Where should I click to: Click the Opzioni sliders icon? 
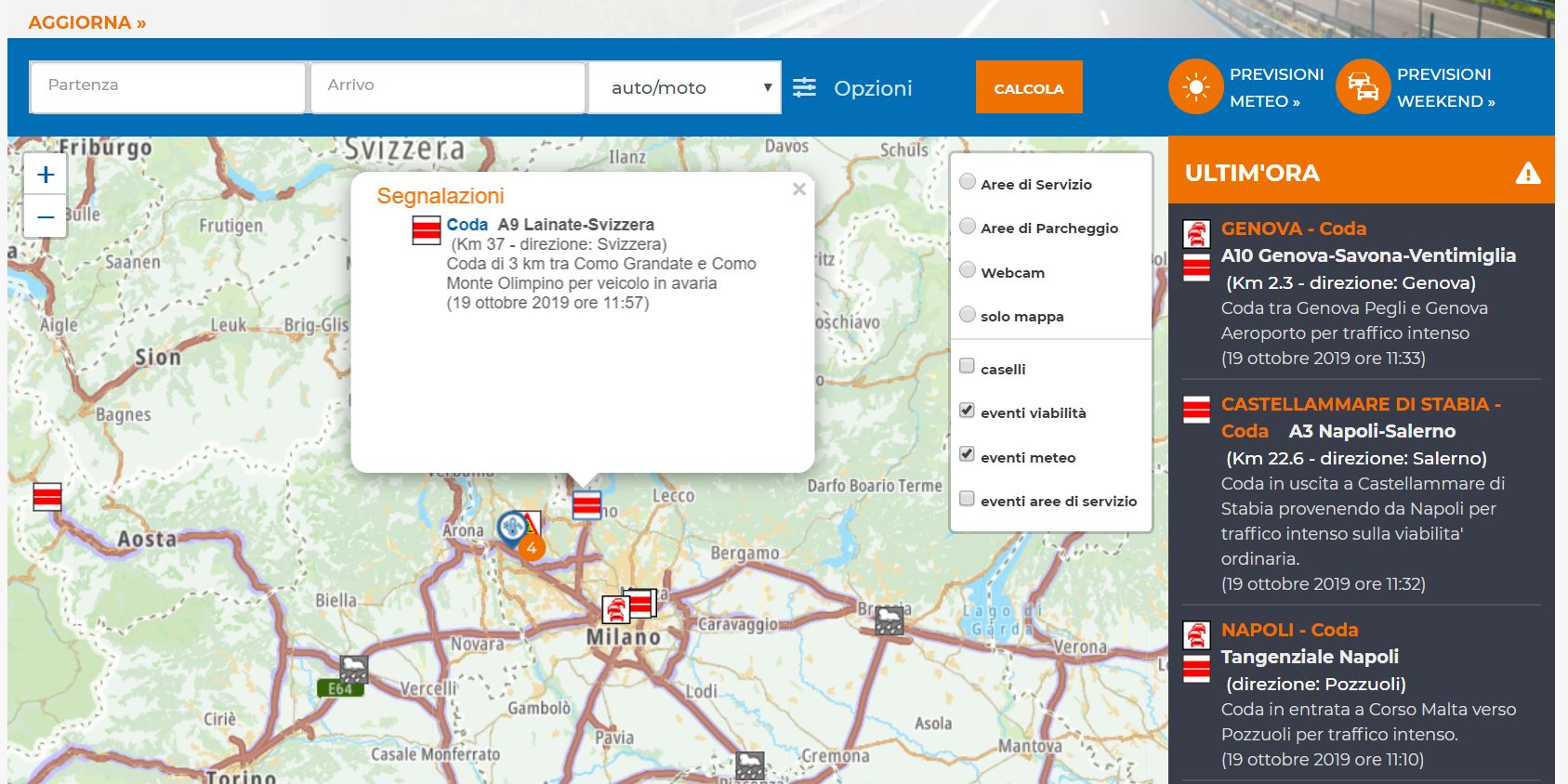(805, 87)
